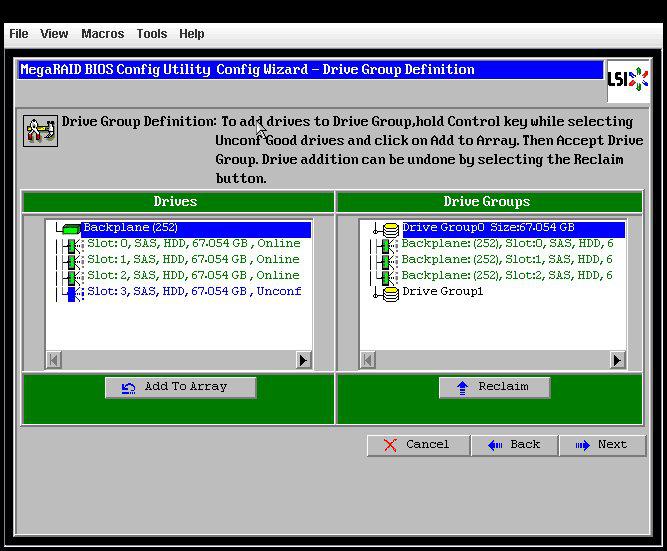The width and height of the screenshot is (667, 551).
Task: Select the Backplane (252) icon in Drives
Action: (71, 229)
